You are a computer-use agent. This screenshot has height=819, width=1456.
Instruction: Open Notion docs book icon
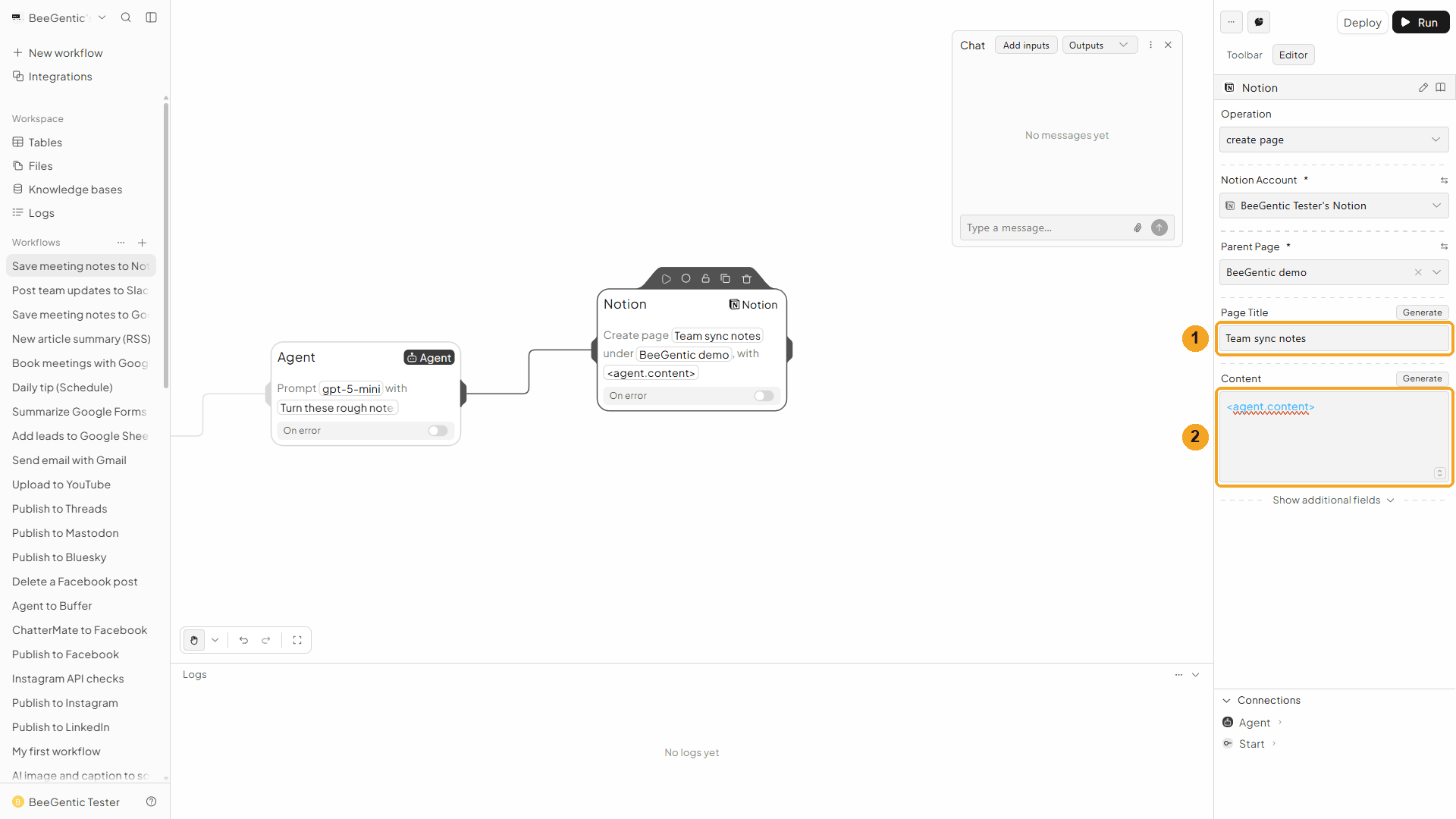pyautogui.click(x=1441, y=87)
